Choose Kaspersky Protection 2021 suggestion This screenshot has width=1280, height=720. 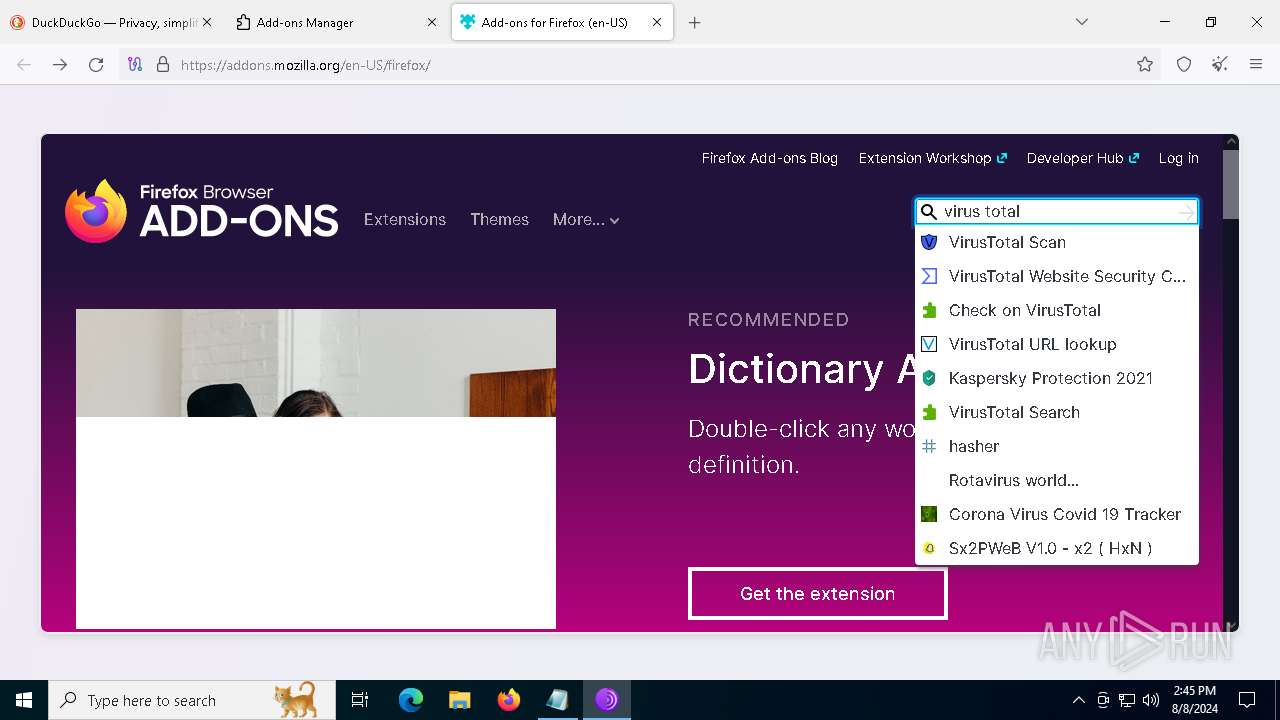[x=1057, y=378]
